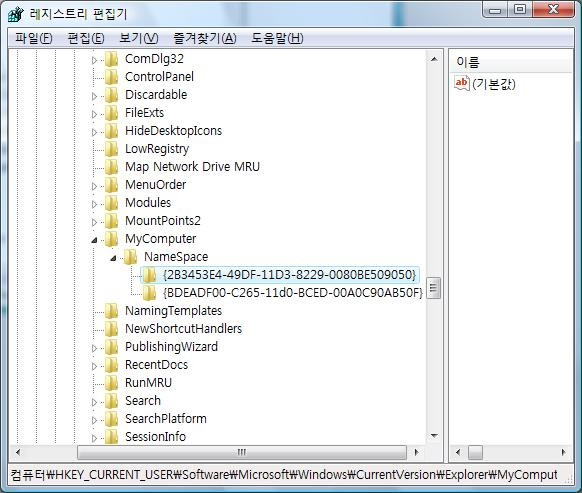Collapse the NameSpace key
The image size is (582, 493).
click(113, 258)
